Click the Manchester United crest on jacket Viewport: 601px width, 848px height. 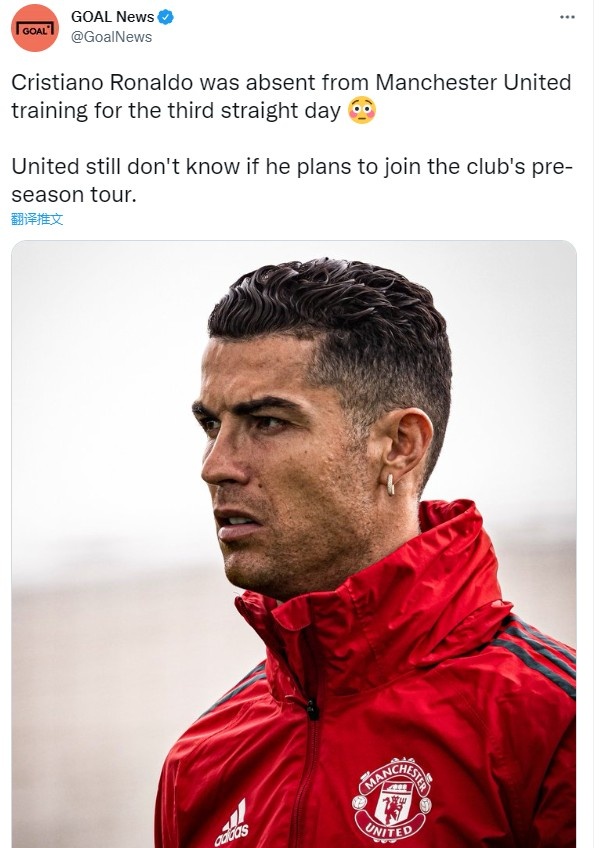tap(393, 799)
